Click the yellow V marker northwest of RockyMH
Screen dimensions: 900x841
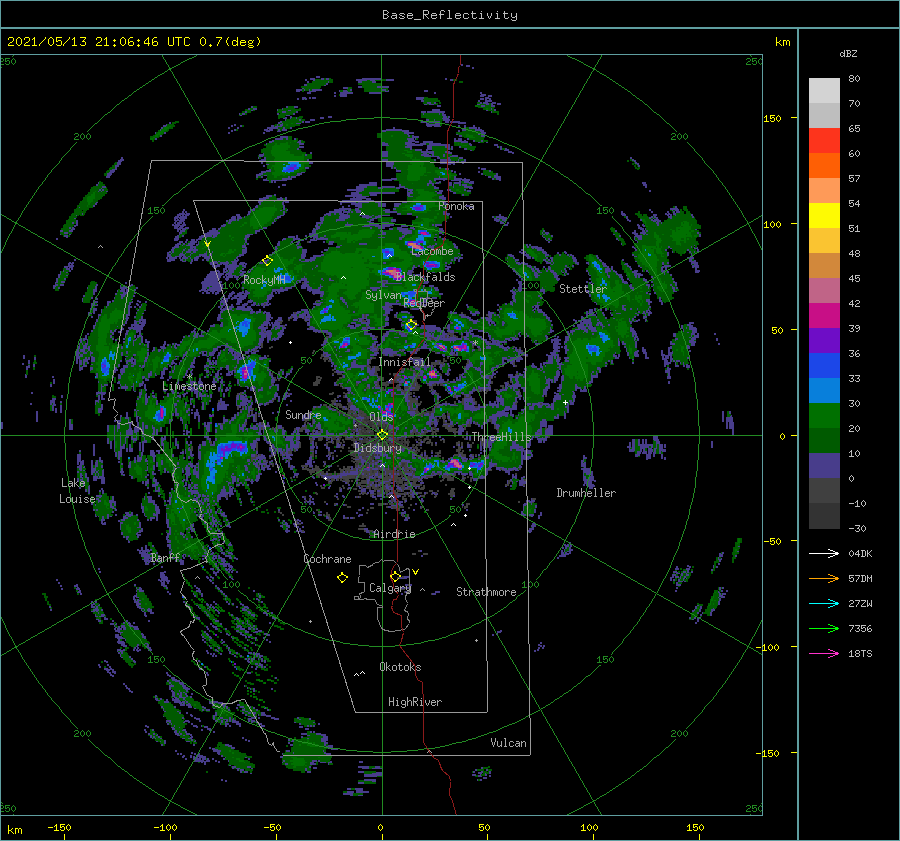[x=207, y=244]
